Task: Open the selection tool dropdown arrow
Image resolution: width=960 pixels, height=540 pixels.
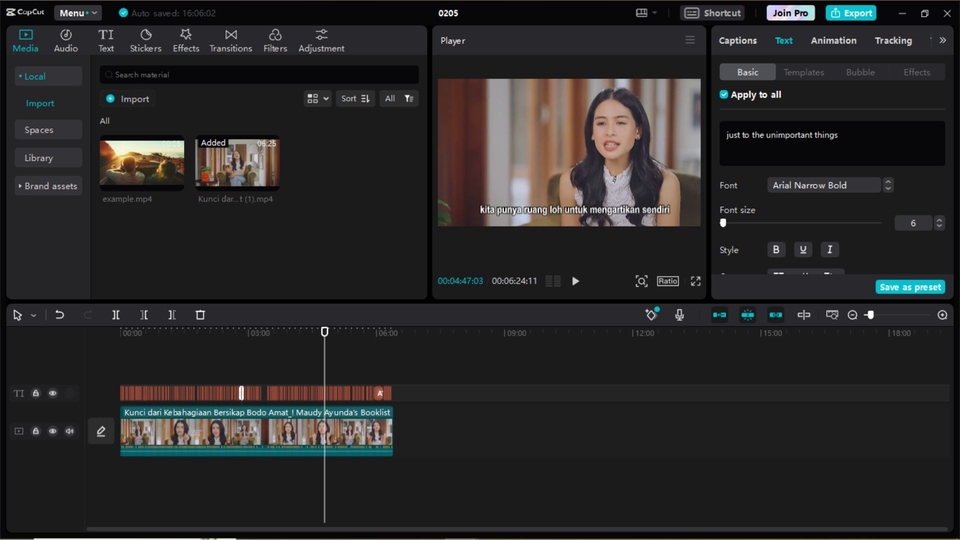Action: click(34, 315)
